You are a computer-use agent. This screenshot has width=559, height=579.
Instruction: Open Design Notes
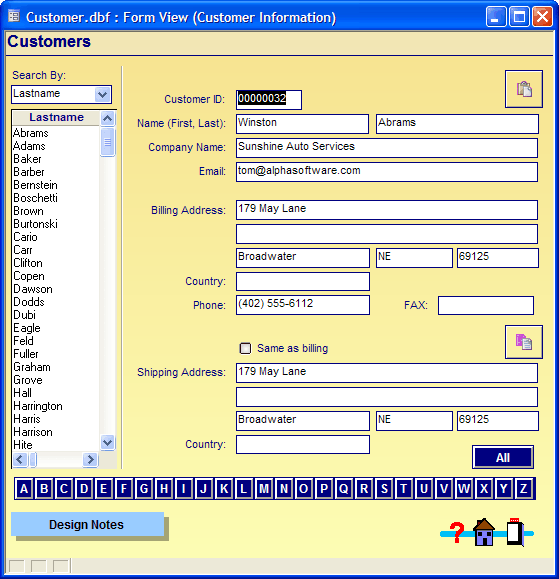click(87, 524)
